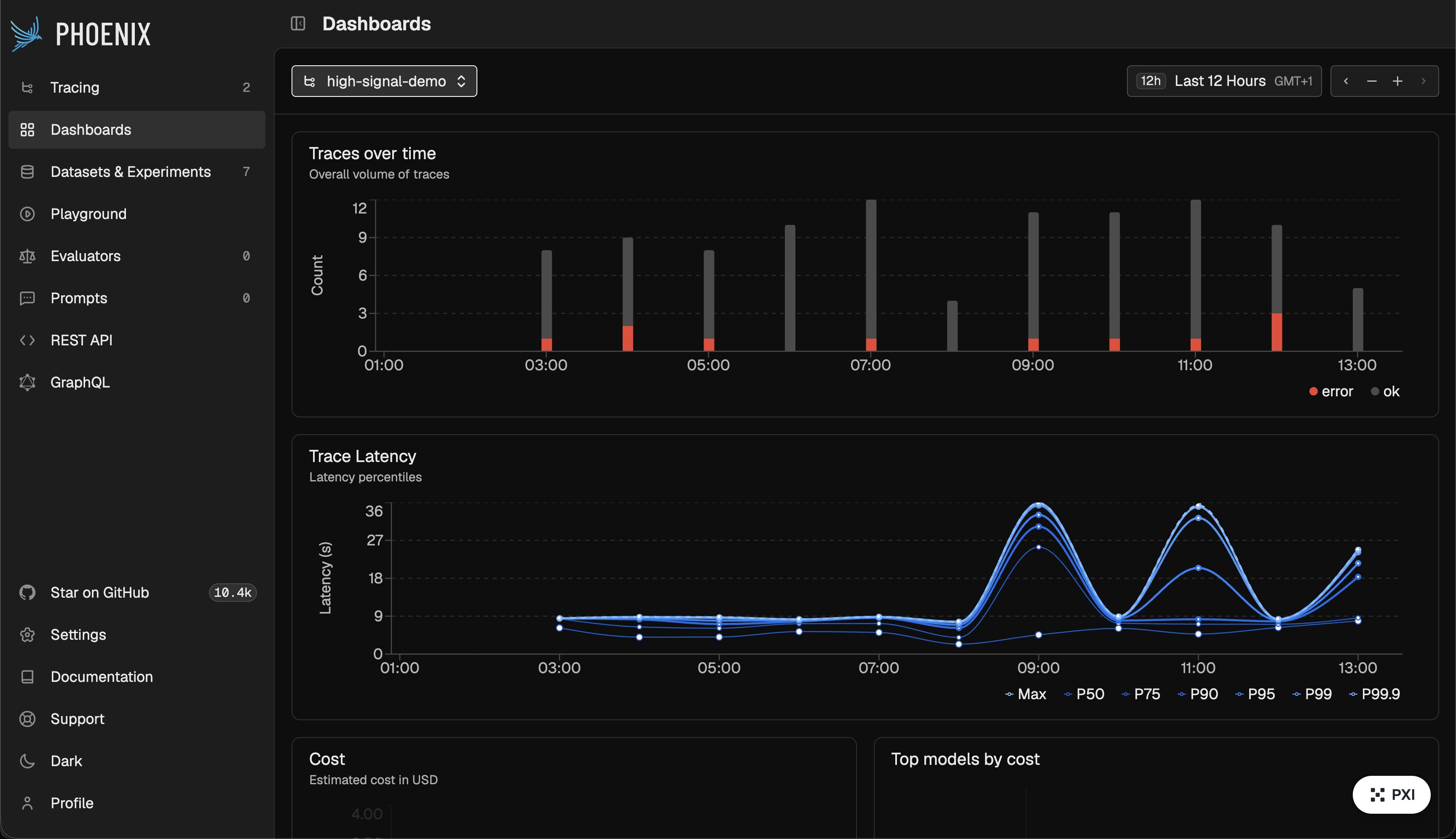Click the 09:00 latency peak data point
This screenshot has height=839, width=1456.
click(1038, 504)
